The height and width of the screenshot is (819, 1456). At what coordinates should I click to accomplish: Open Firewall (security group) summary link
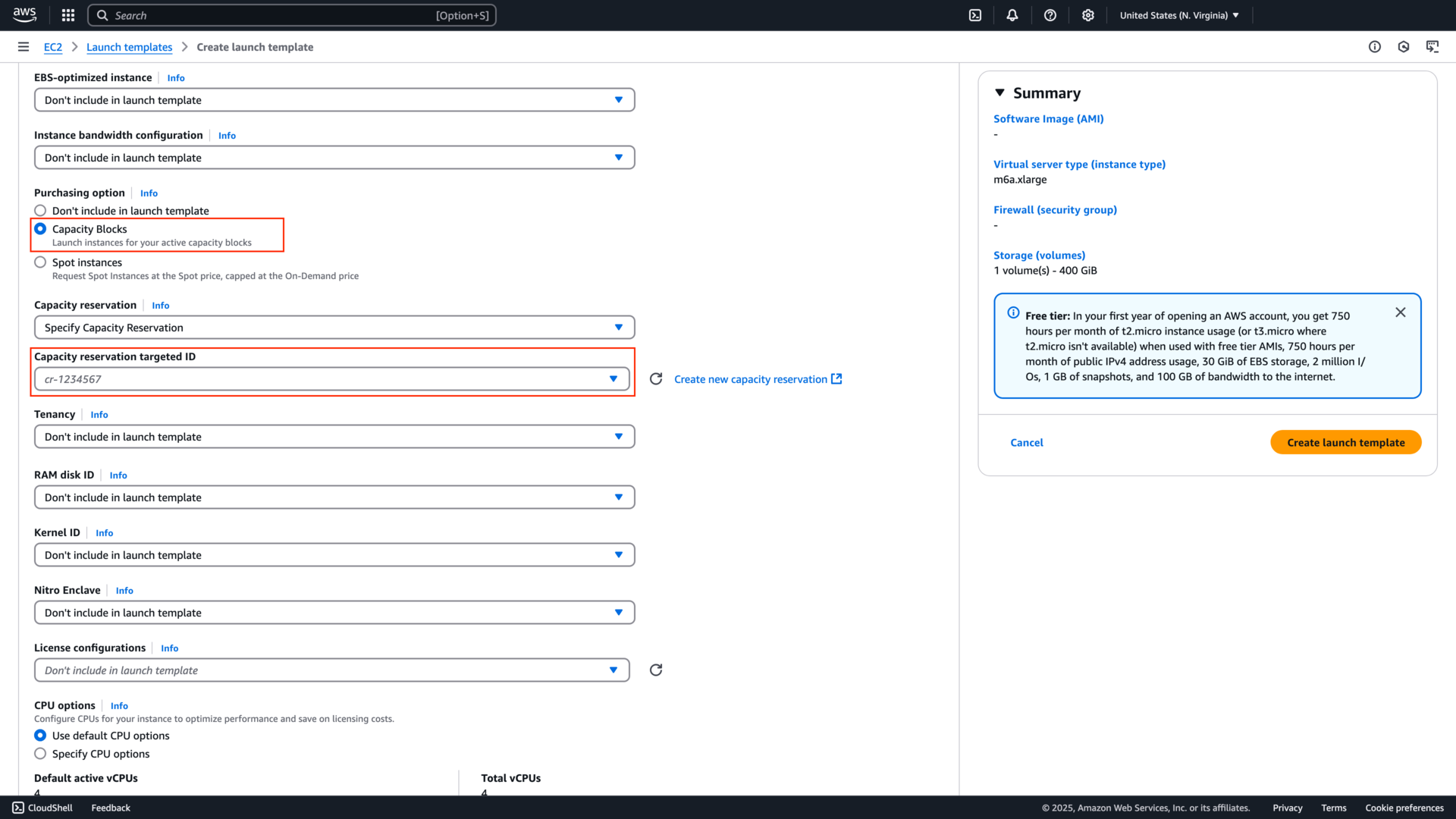tap(1056, 210)
